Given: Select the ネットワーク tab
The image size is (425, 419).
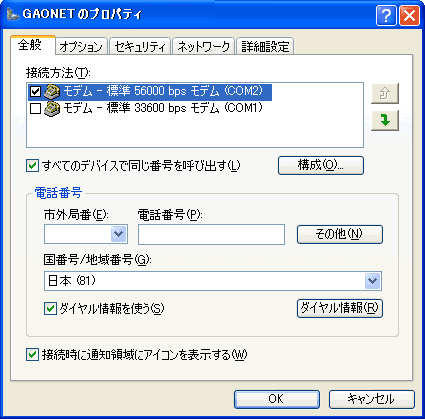Looking at the screenshot, I should pos(203,46).
